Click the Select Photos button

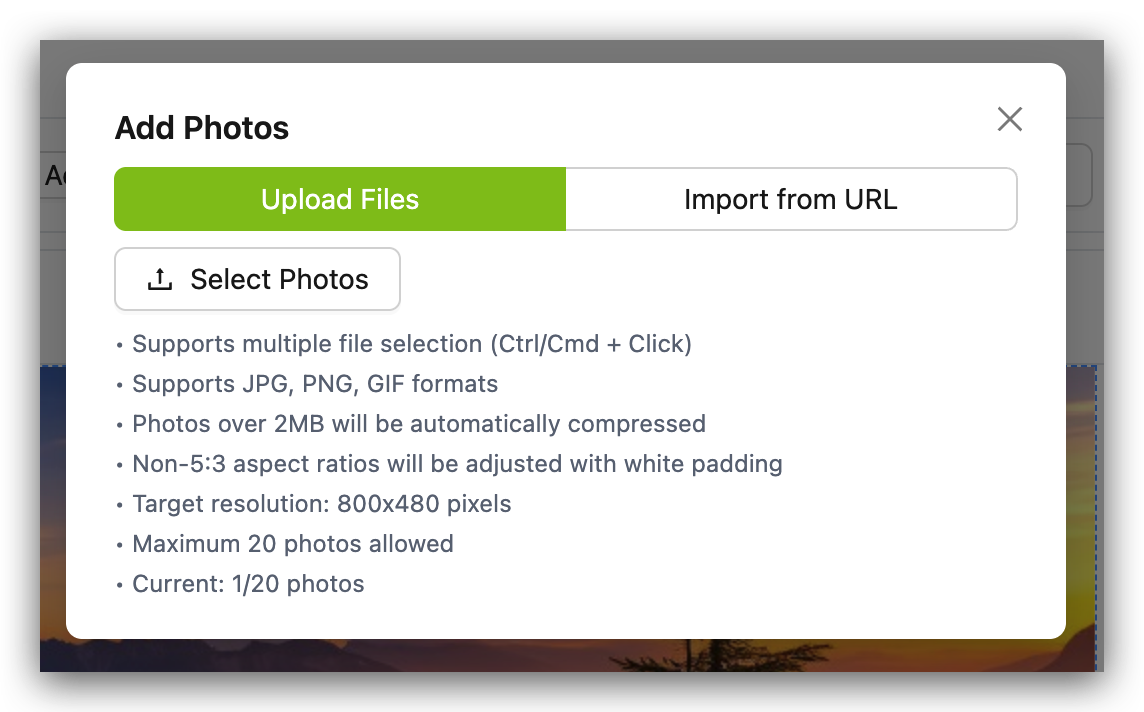[258, 279]
